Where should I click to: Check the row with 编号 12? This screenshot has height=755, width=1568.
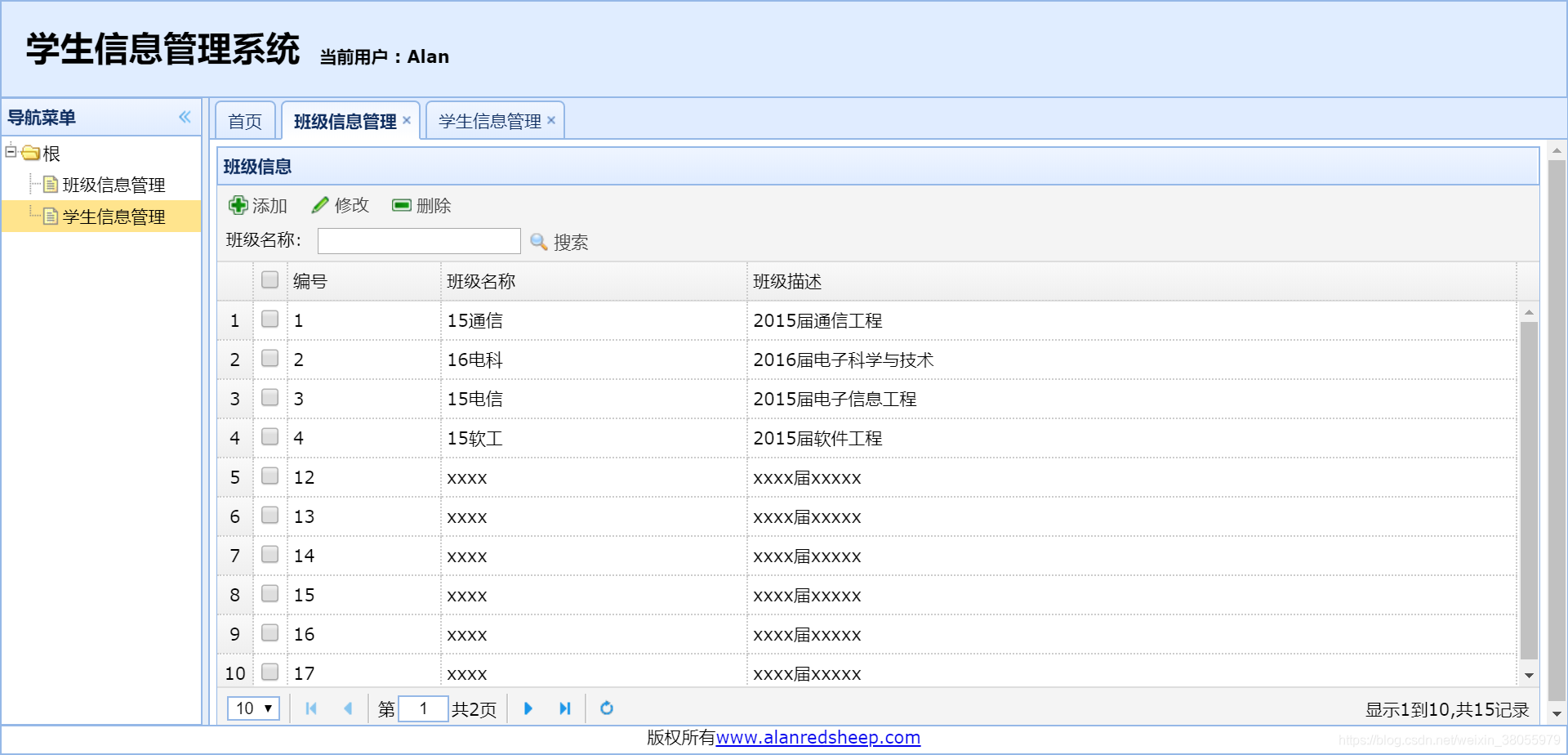pos(270,476)
